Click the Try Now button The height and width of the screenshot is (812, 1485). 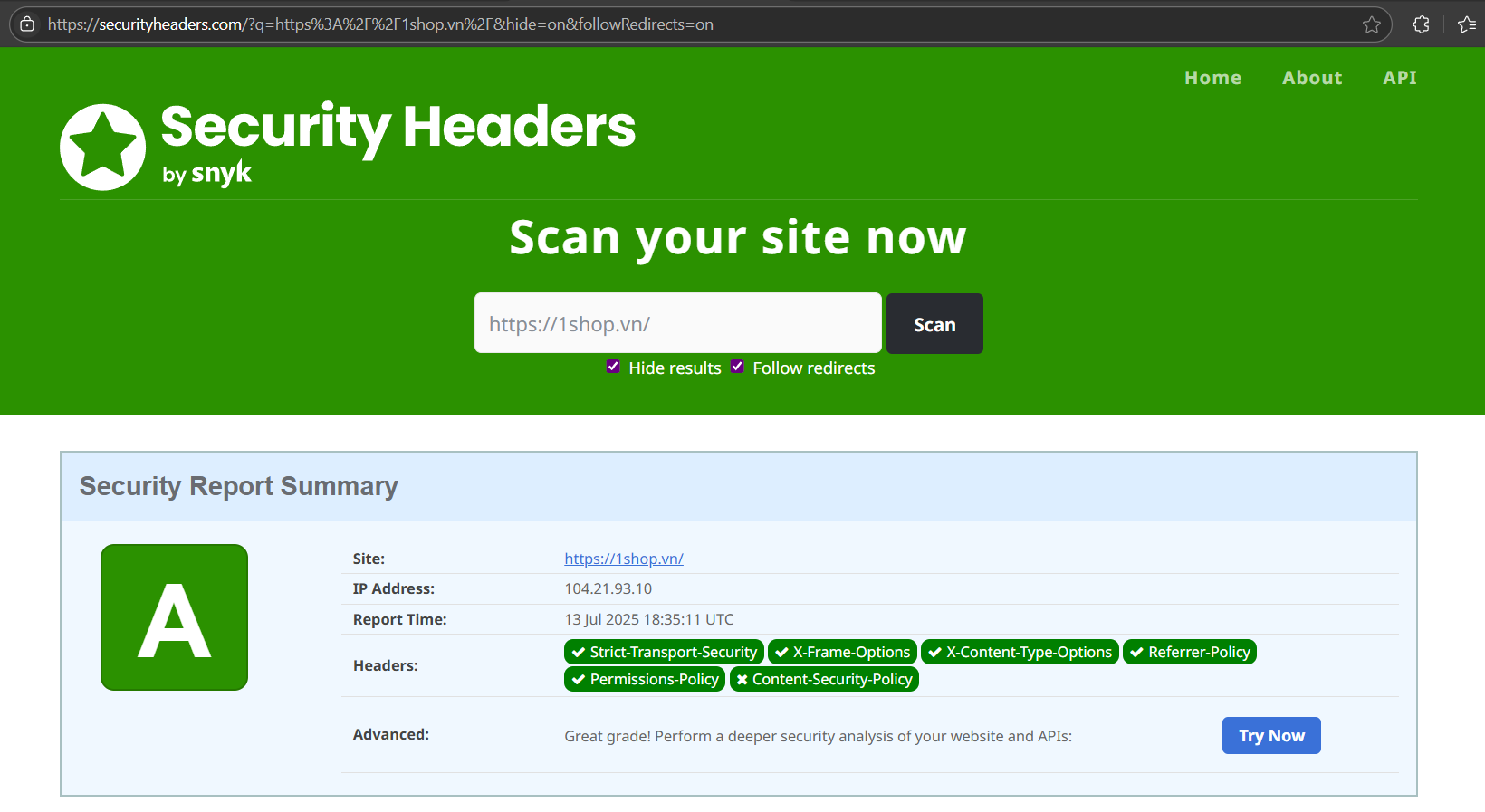tap(1271, 736)
